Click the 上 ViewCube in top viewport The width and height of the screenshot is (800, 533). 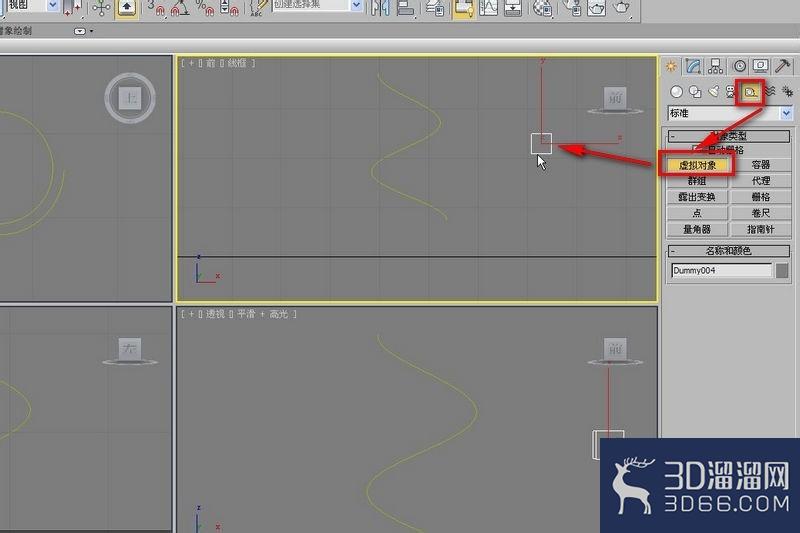(x=130, y=98)
